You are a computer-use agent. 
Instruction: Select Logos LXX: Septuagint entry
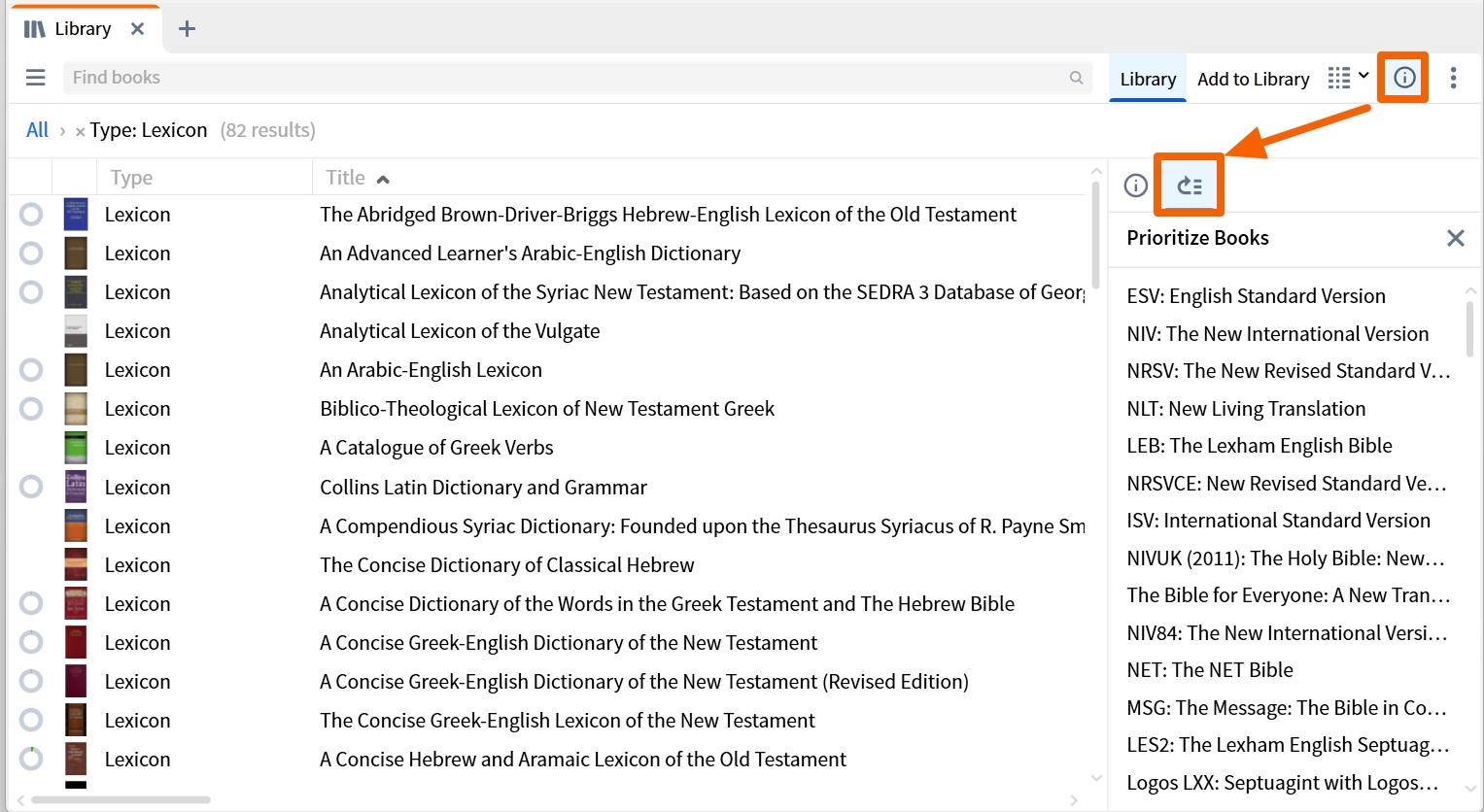(x=1283, y=783)
